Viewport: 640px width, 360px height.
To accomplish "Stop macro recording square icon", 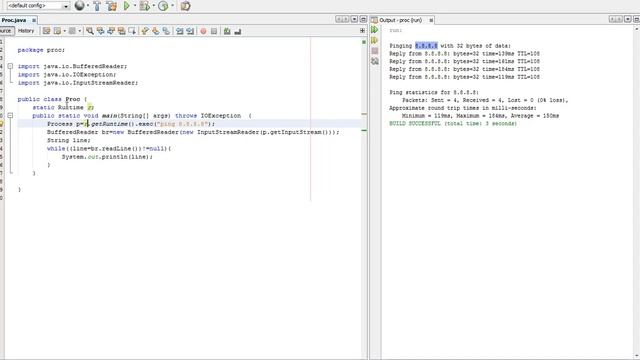I will [x=214, y=31].
